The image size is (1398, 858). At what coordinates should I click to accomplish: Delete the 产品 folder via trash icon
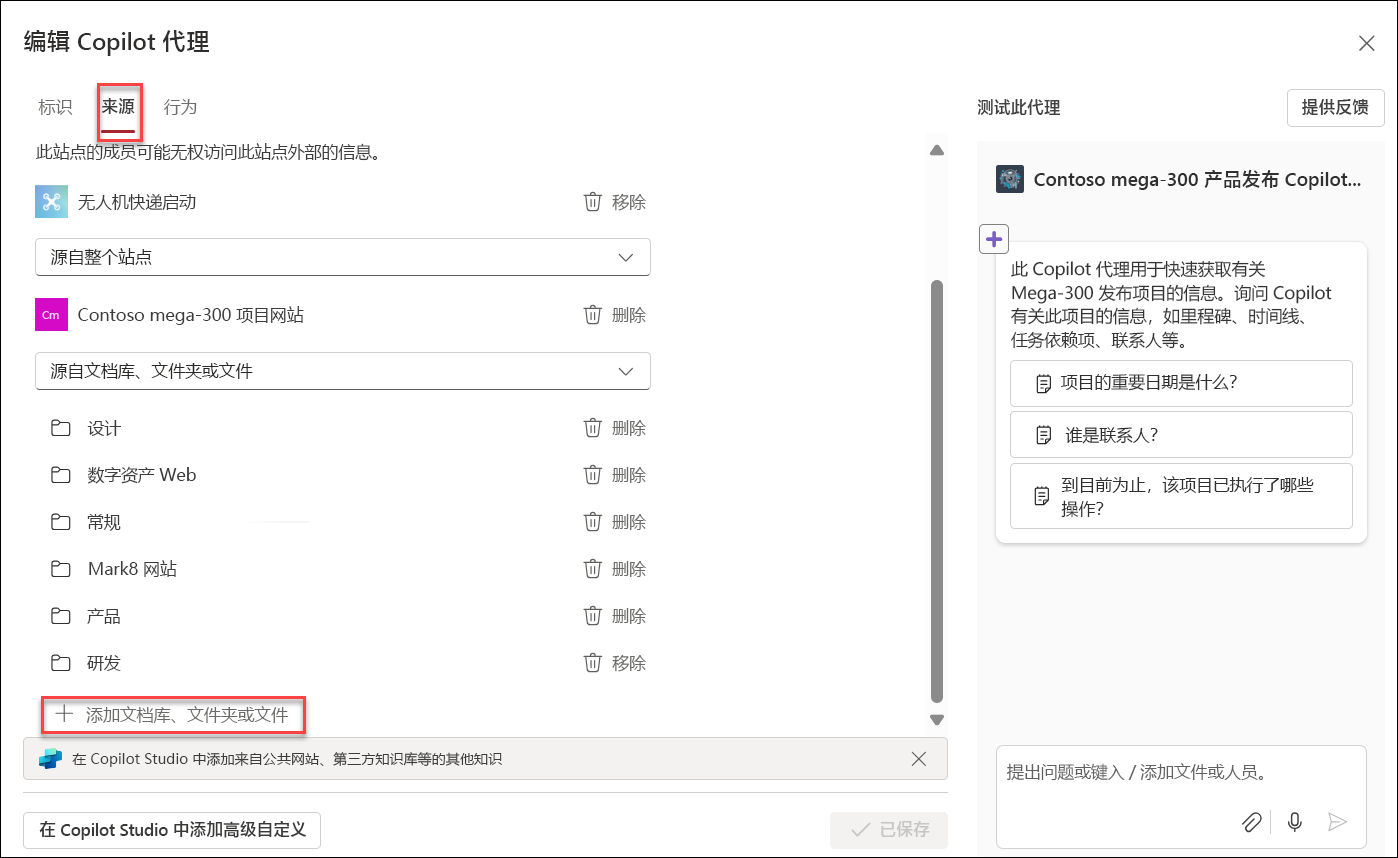pyautogui.click(x=593, y=616)
